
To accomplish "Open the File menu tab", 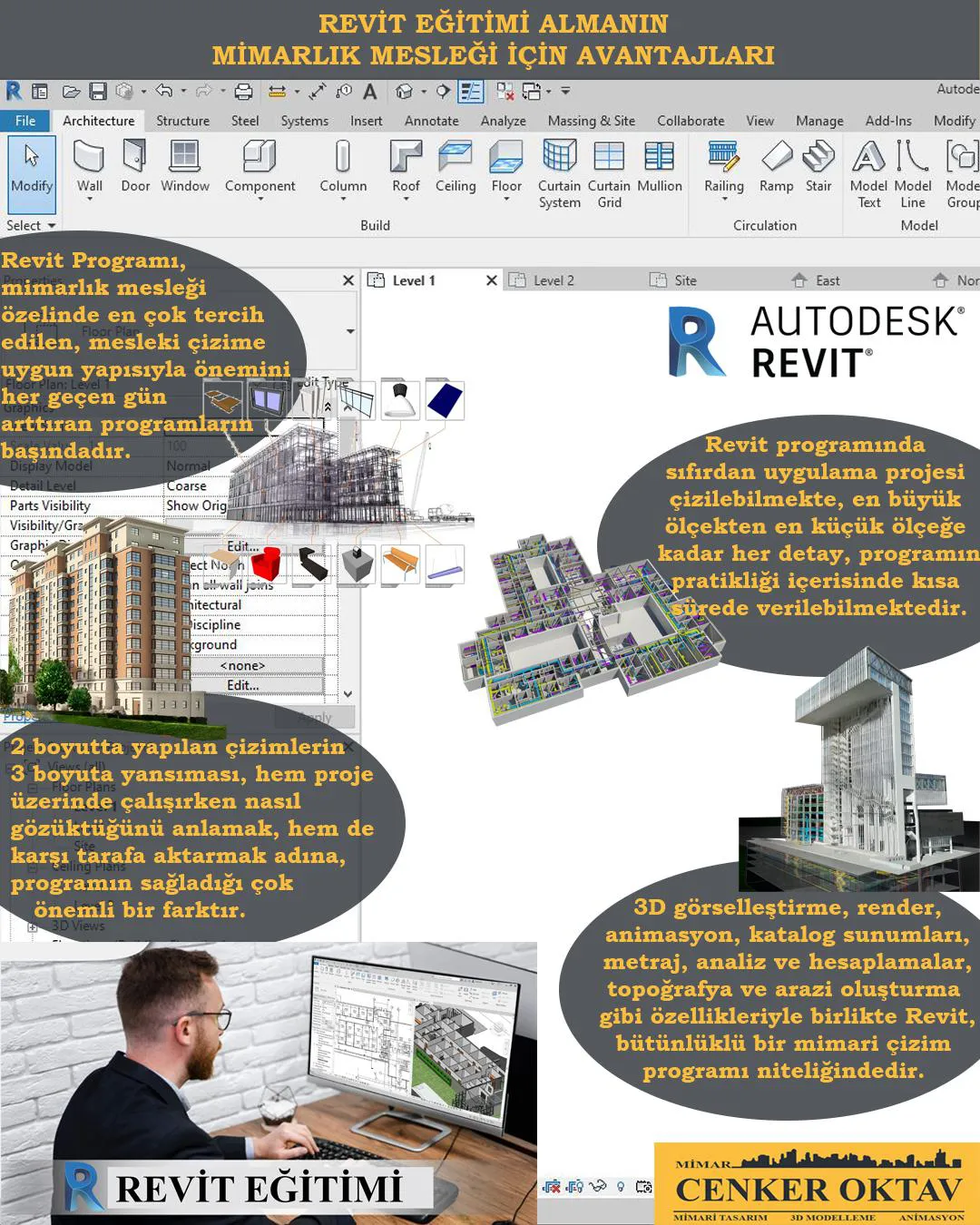I will click(x=25, y=121).
